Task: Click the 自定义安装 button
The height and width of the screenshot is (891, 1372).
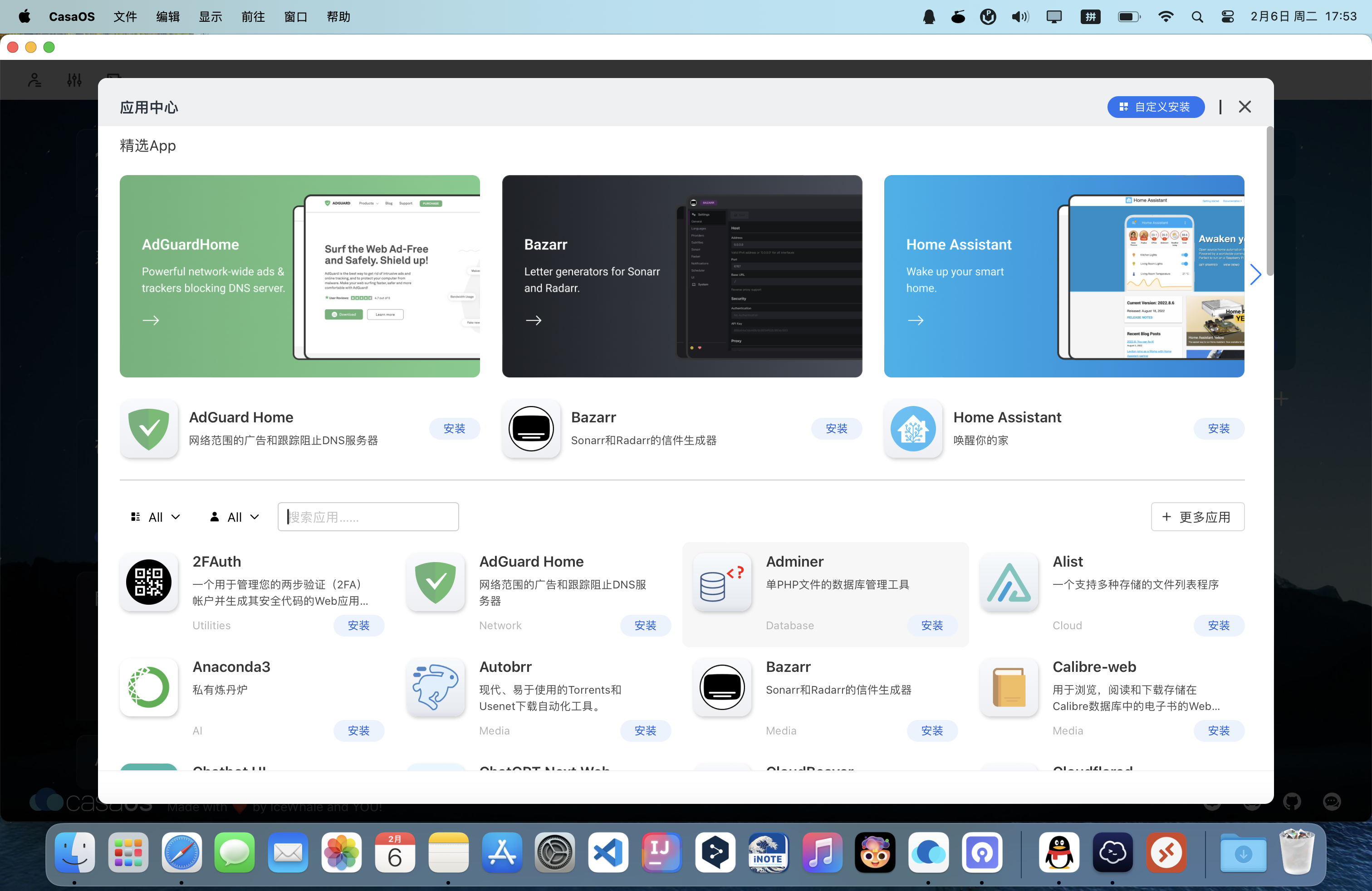Action: (1155, 107)
